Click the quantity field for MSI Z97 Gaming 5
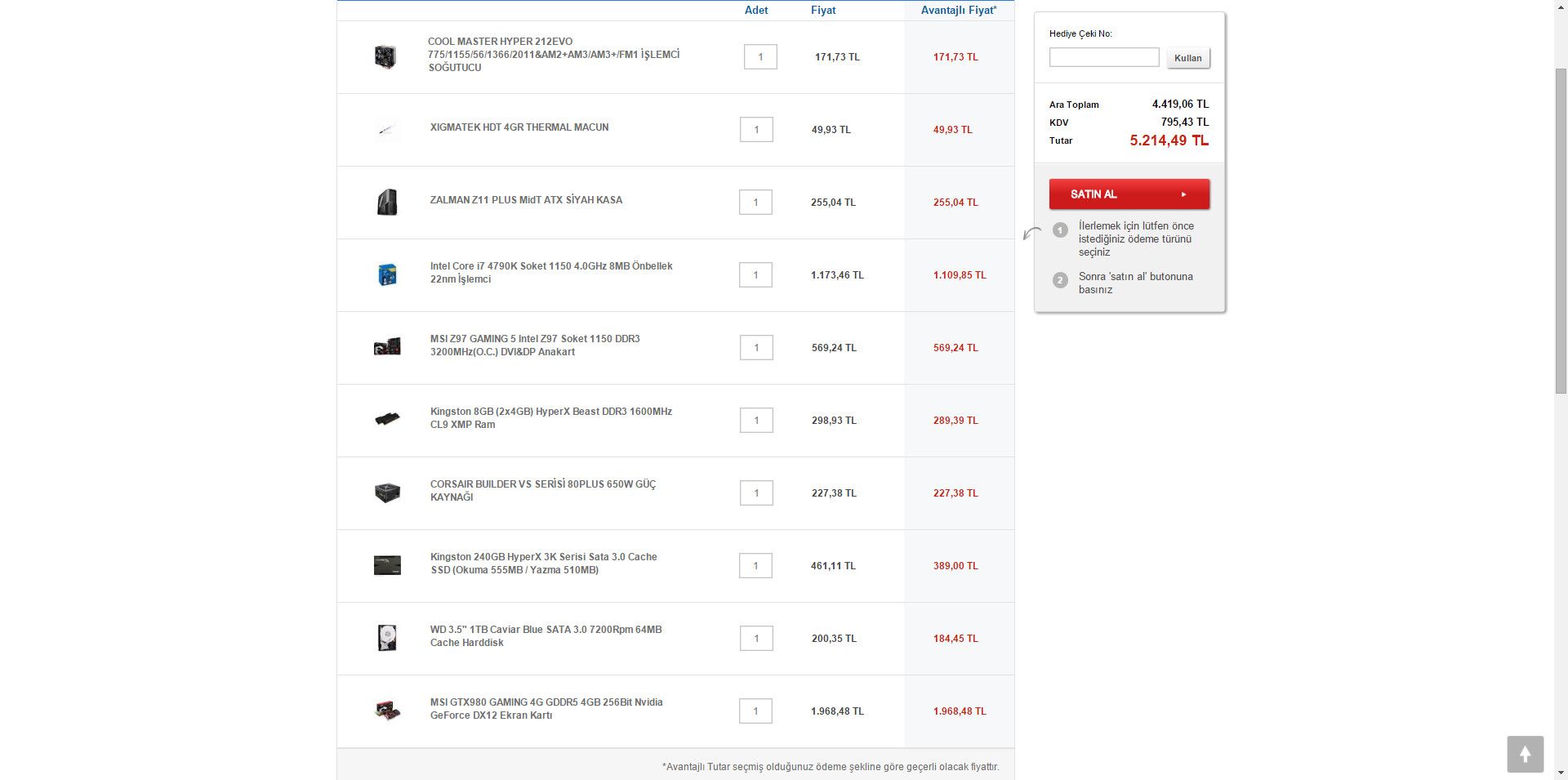This screenshot has width=1568, height=780. (756, 347)
